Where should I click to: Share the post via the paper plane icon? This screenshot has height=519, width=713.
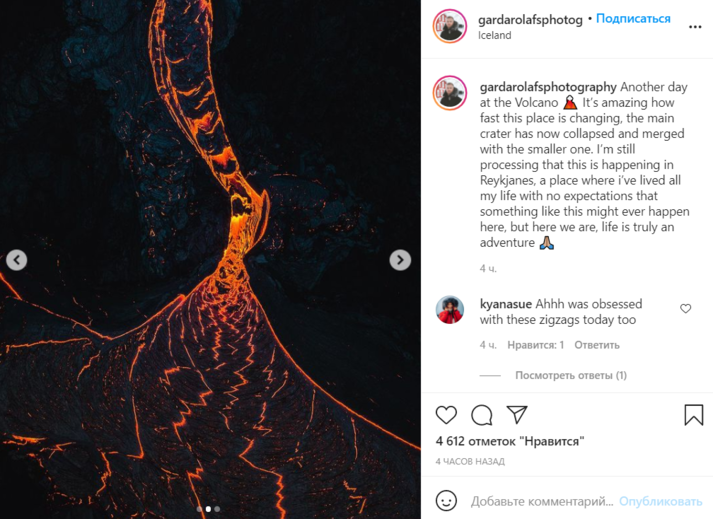click(x=517, y=415)
